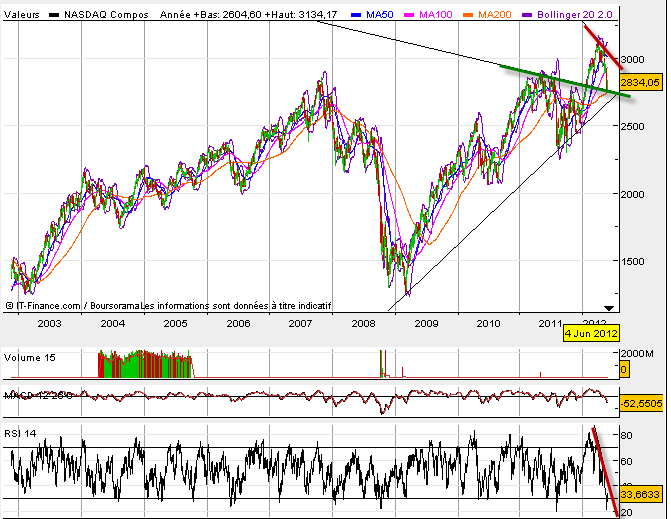The image size is (671, 519).
Task: Click the Bollinger 20 2.0 legend label
Action: coord(580,16)
